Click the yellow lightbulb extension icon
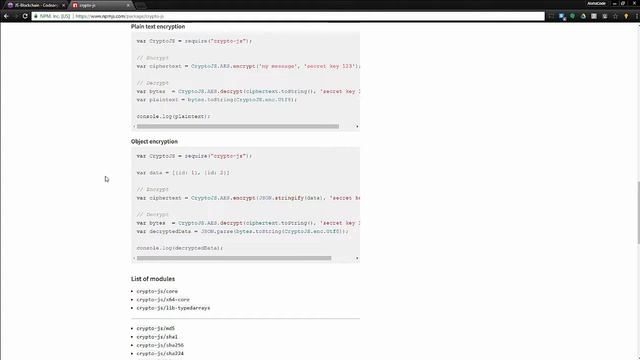This screenshot has width=640, height=360. (x=626, y=16)
